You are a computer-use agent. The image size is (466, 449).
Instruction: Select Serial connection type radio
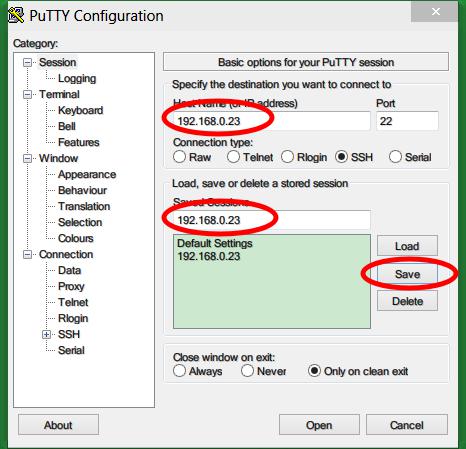tap(395, 157)
